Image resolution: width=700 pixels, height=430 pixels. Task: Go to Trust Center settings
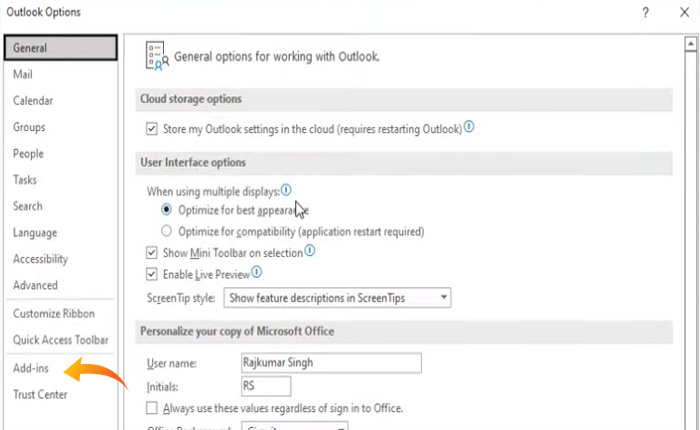pos(40,394)
